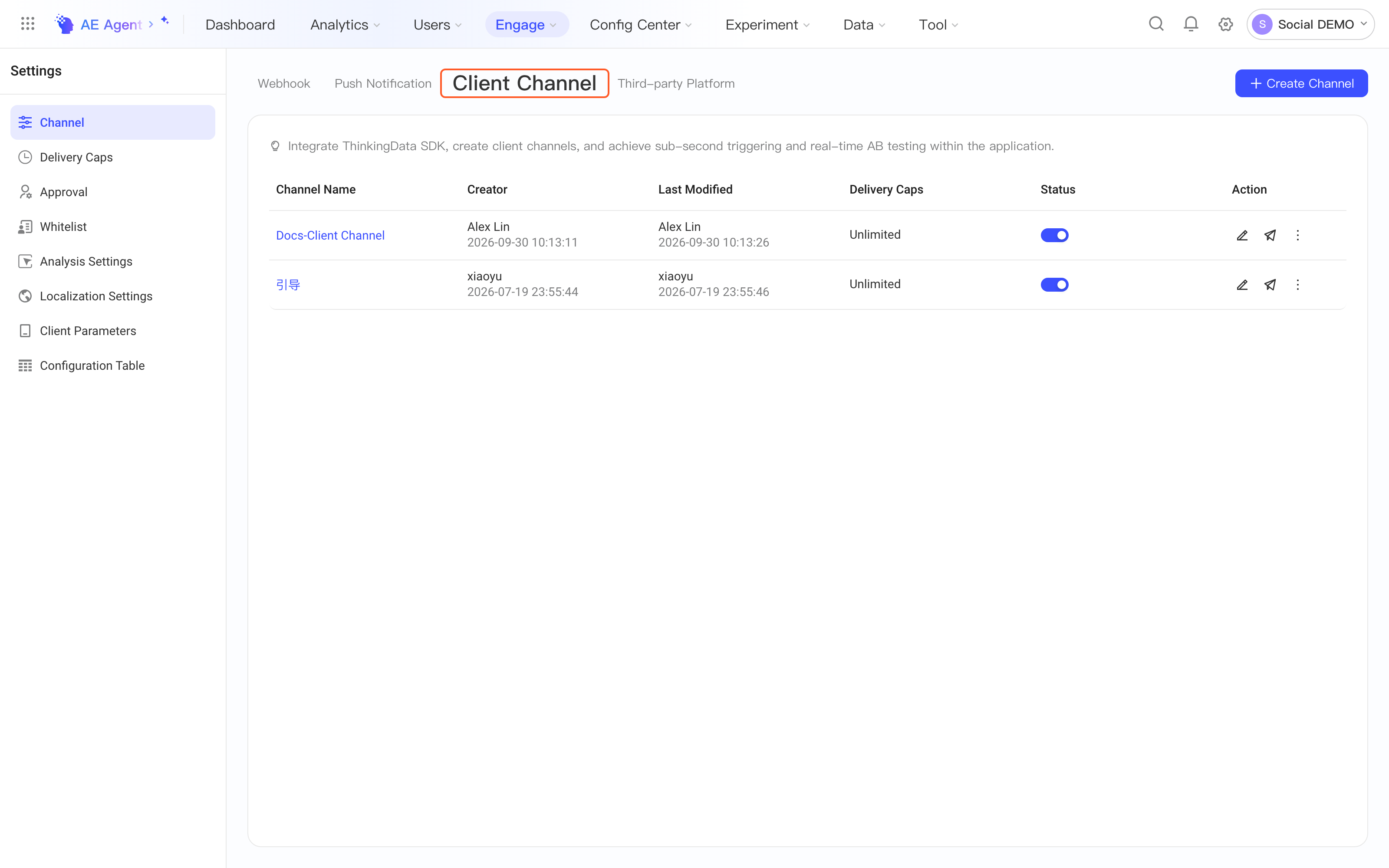Click the Localization Settings globe icon
Screen dimensions: 1389x868
point(25,296)
